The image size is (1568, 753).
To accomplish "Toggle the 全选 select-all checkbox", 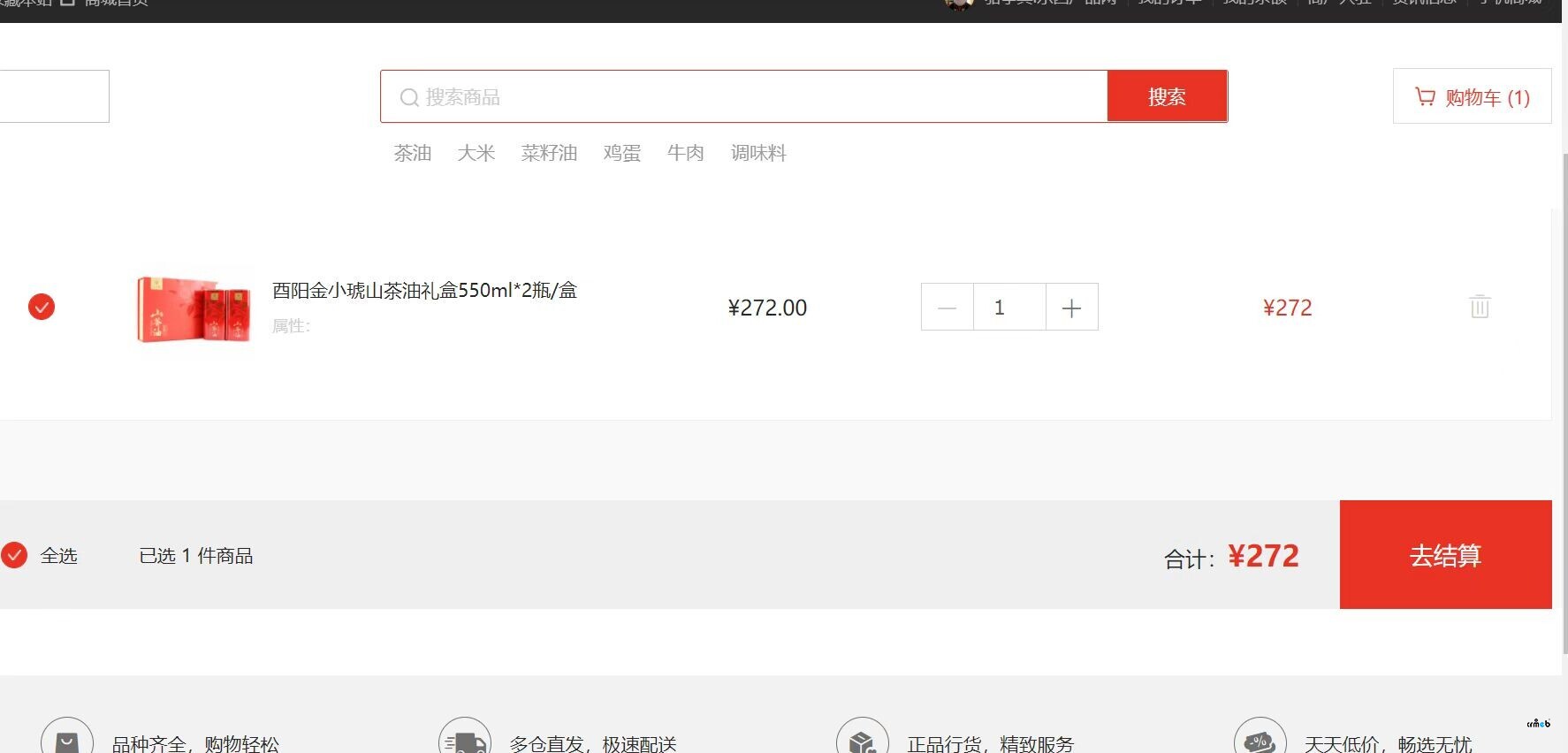I will tap(14, 555).
